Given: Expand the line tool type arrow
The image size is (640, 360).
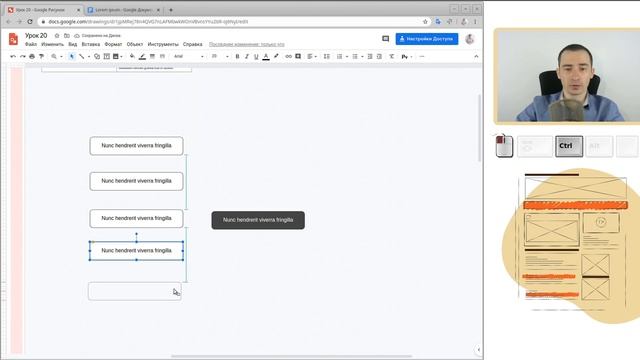Looking at the screenshot, I should 89,57.
